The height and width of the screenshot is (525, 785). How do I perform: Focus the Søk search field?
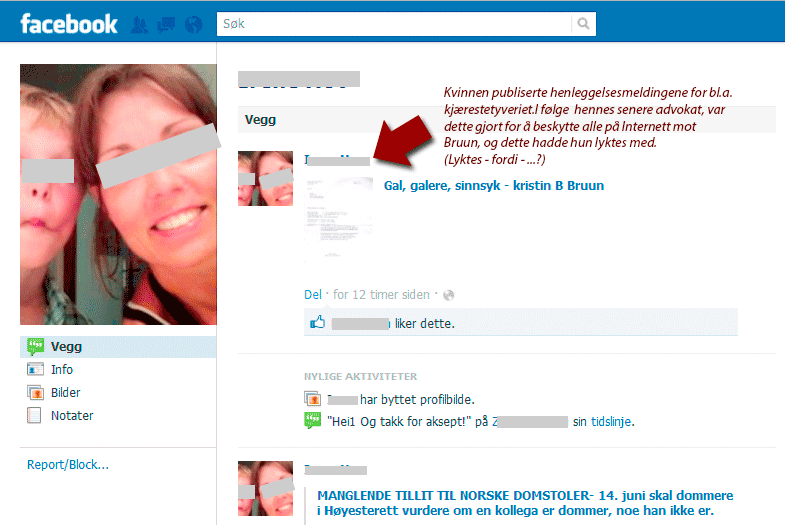(394, 24)
